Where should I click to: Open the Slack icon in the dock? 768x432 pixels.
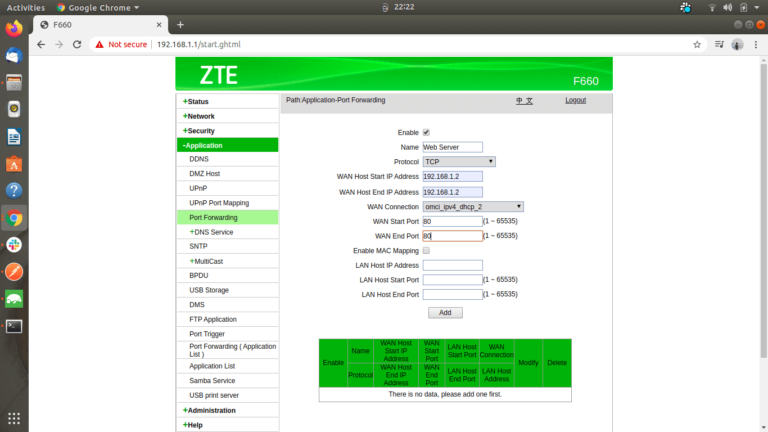[x=14, y=244]
